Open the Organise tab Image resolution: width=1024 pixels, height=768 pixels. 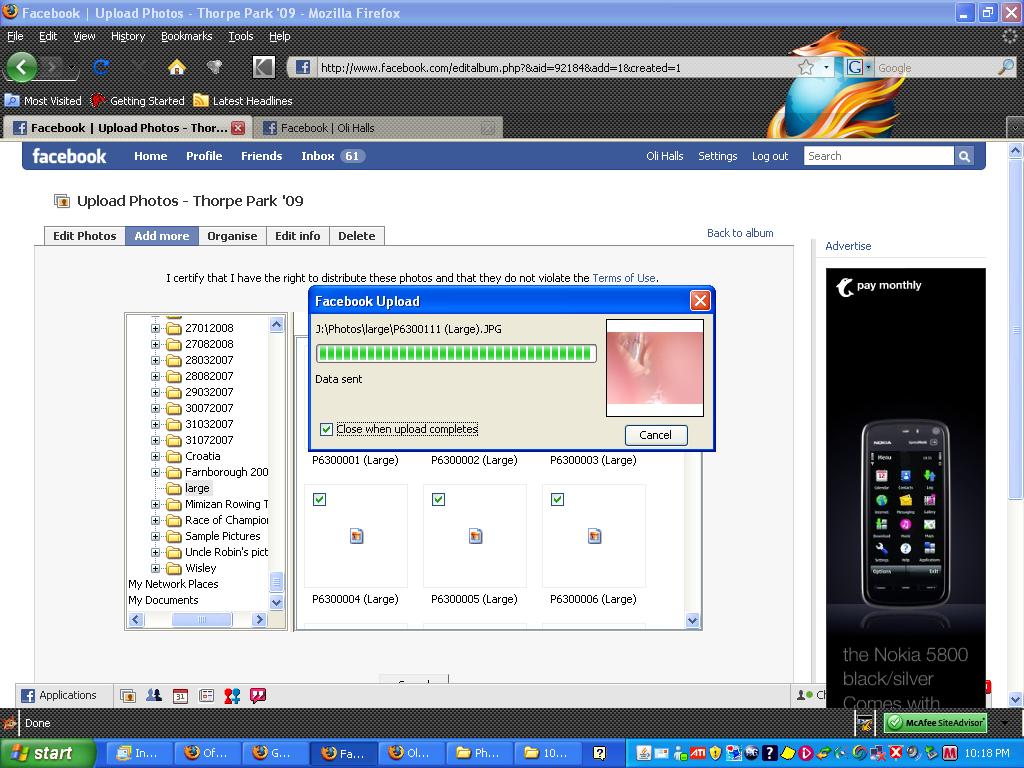(232, 236)
